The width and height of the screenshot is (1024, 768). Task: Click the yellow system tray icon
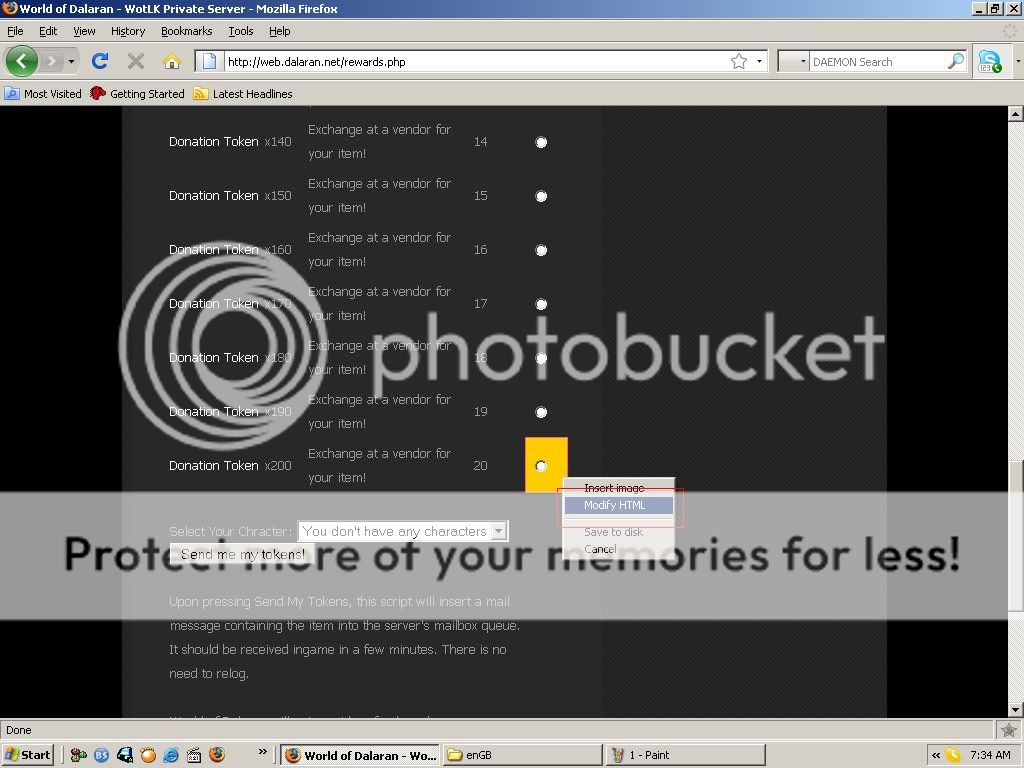[953, 755]
